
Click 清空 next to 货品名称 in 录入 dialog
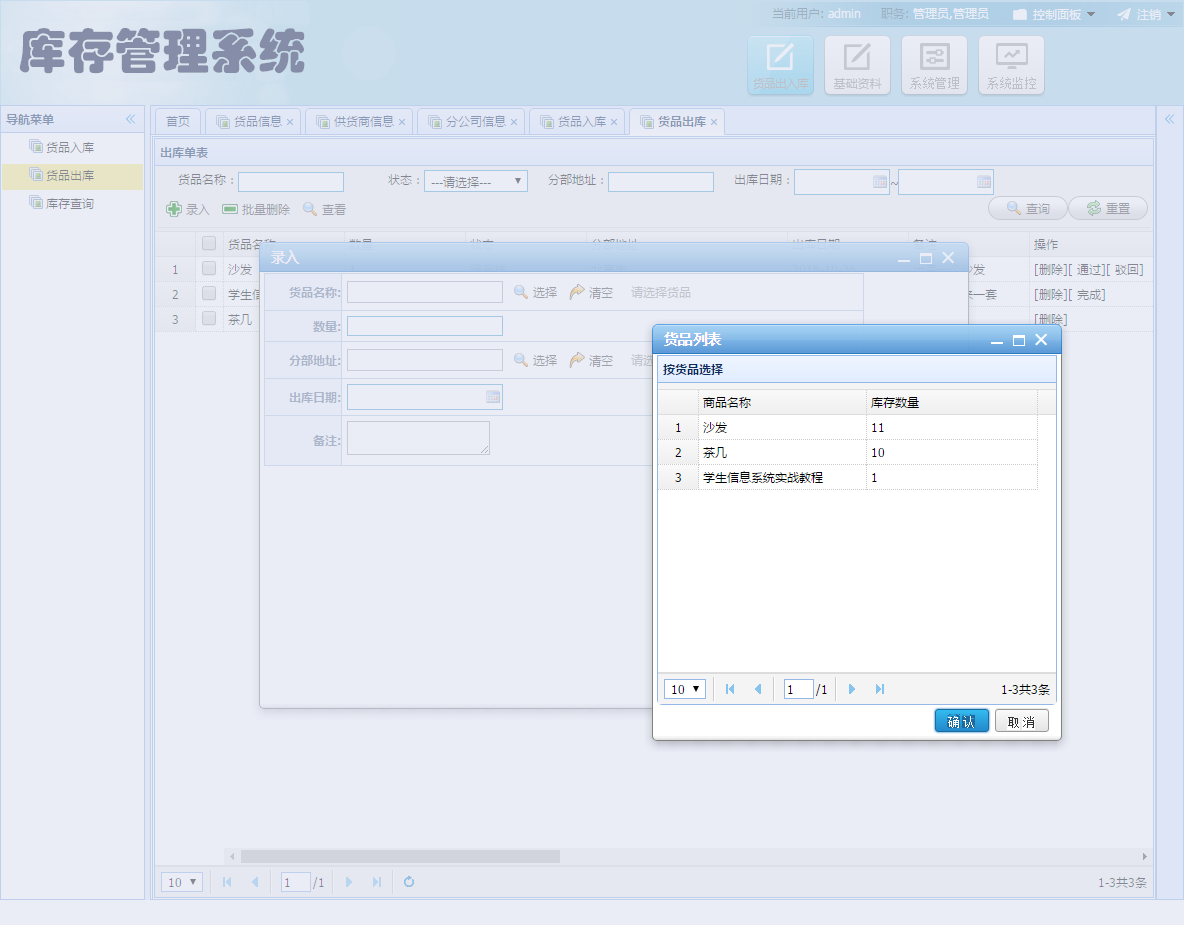[x=591, y=292]
